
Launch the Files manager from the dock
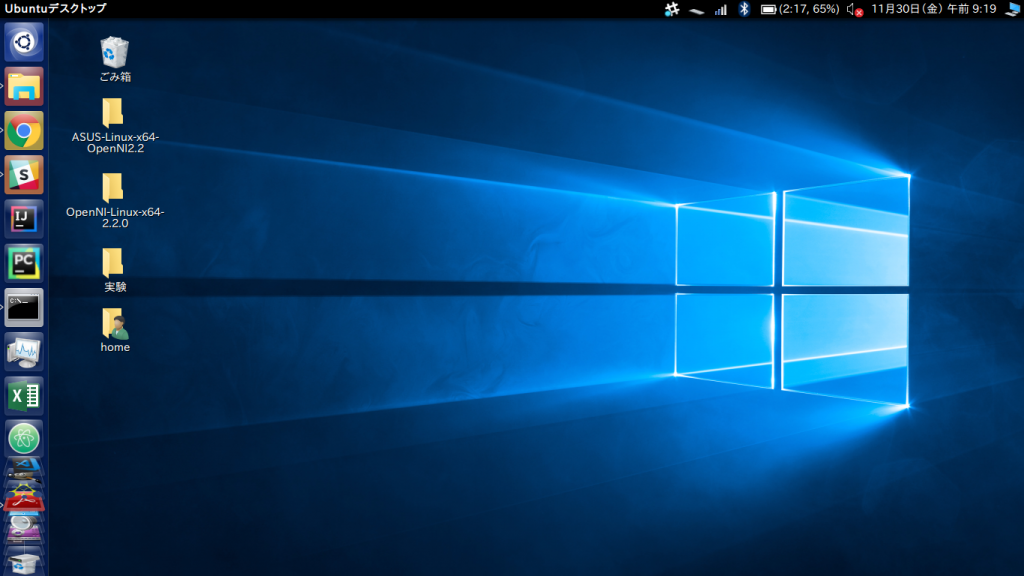(24, 86)
